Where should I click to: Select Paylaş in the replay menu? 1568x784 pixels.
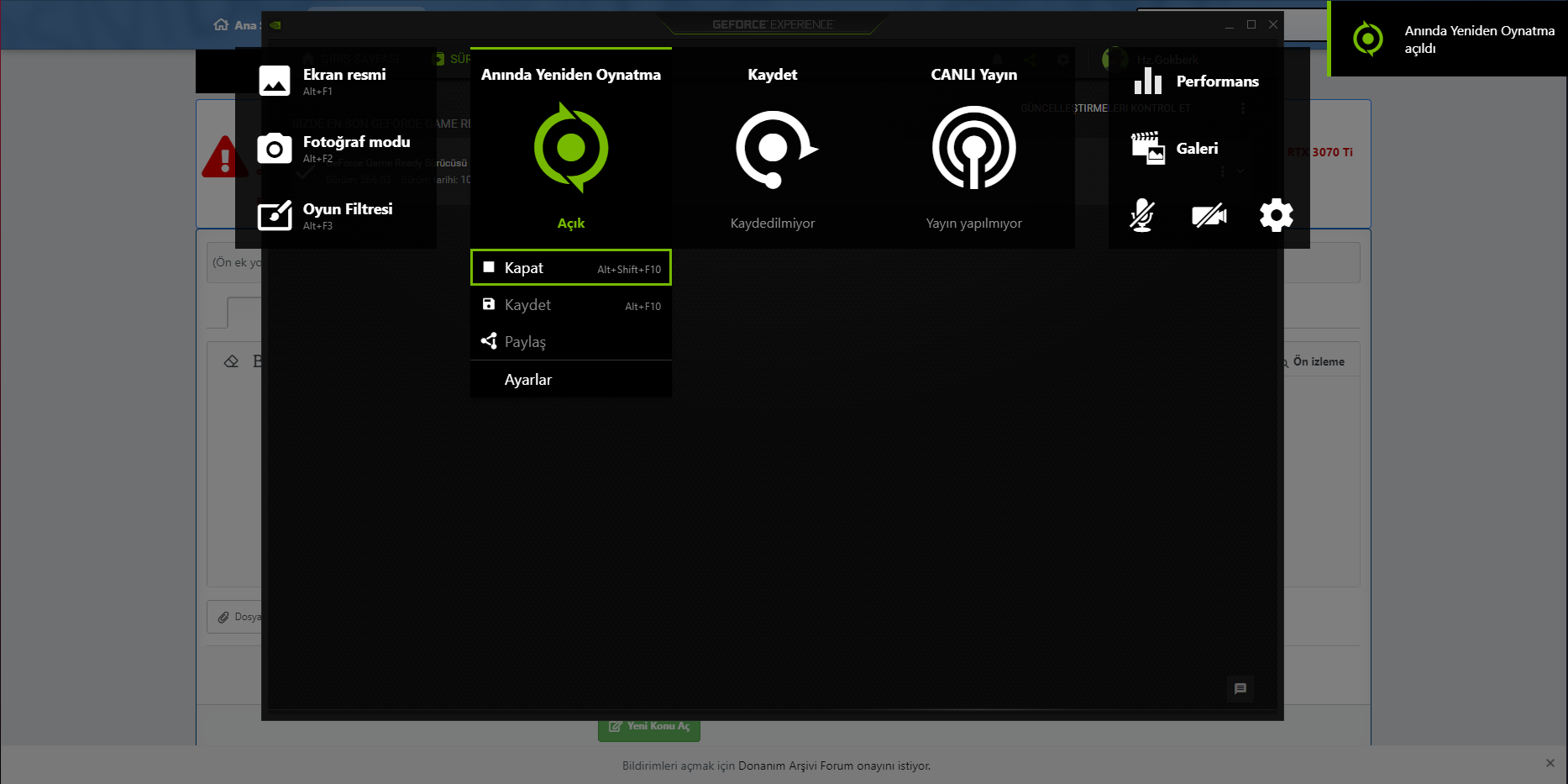pos(571,342)
